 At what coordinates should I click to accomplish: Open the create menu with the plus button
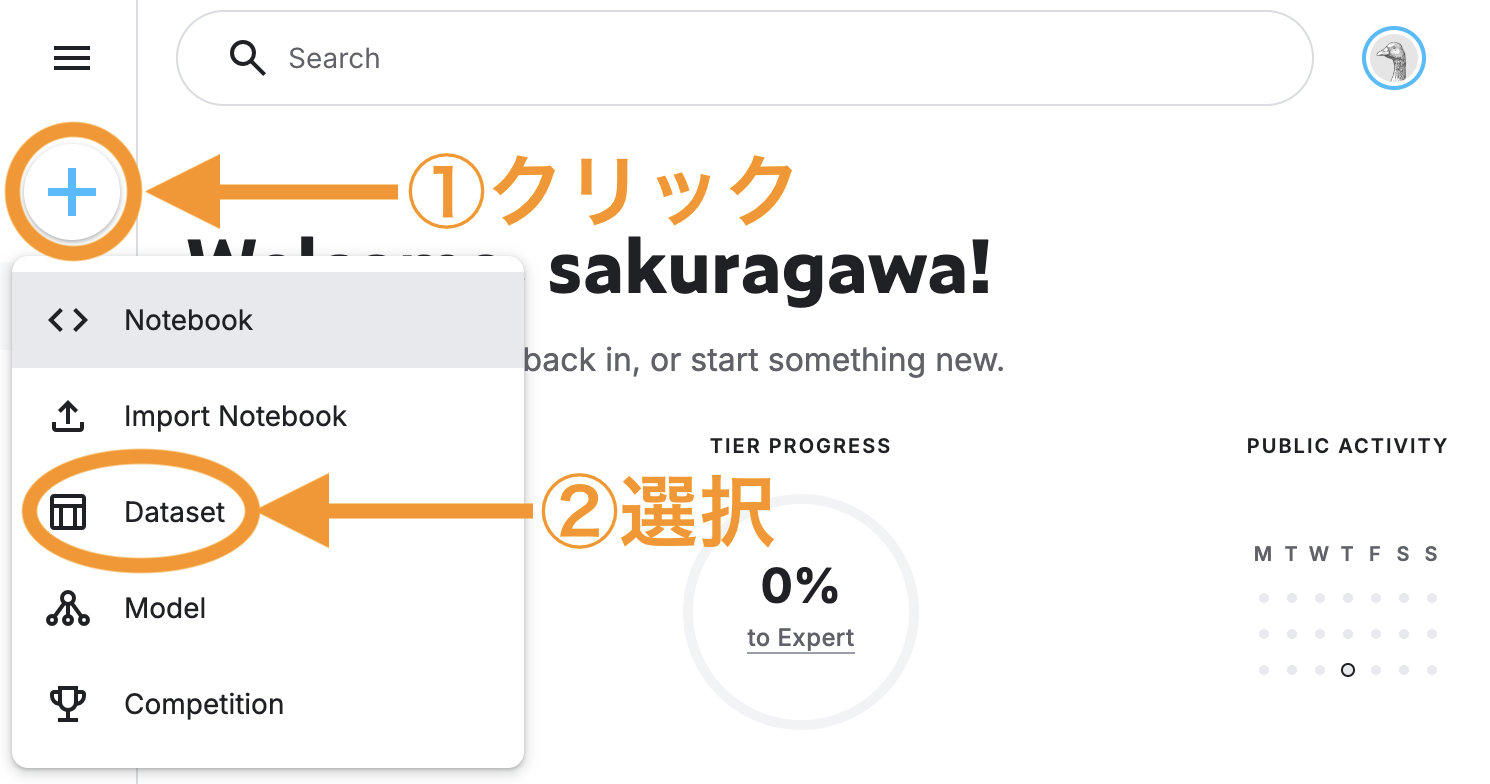point(70,192)
